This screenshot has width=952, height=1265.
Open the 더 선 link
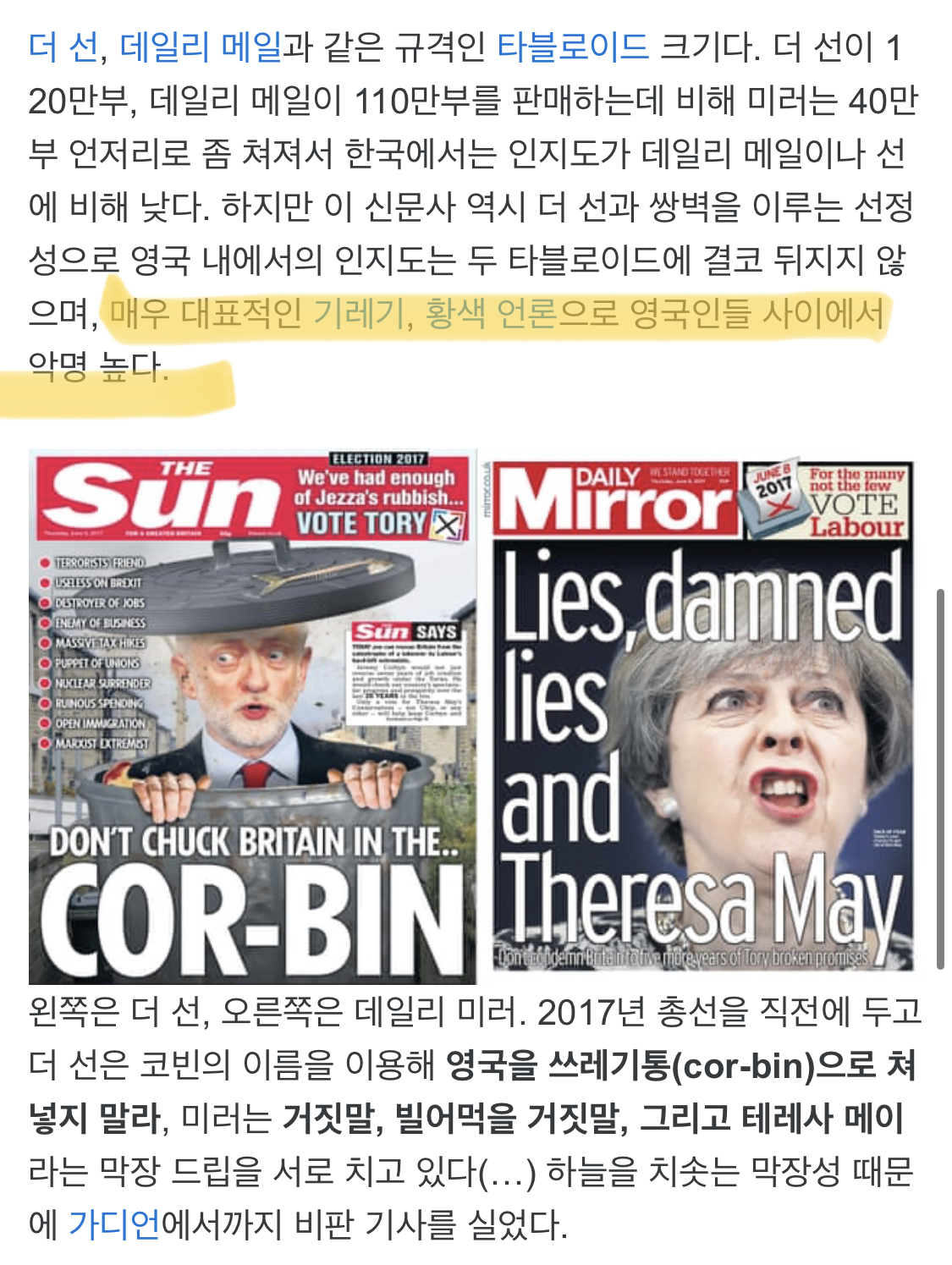(63, 47)
